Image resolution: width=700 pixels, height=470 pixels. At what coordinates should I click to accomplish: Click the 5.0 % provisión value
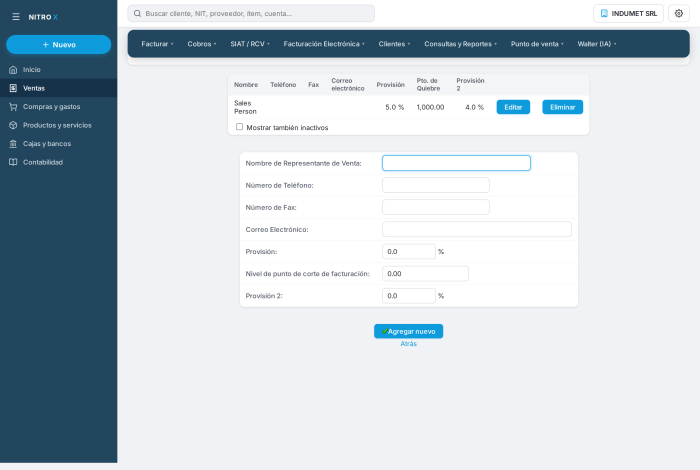pyautogui.click(x=395, y=107)
